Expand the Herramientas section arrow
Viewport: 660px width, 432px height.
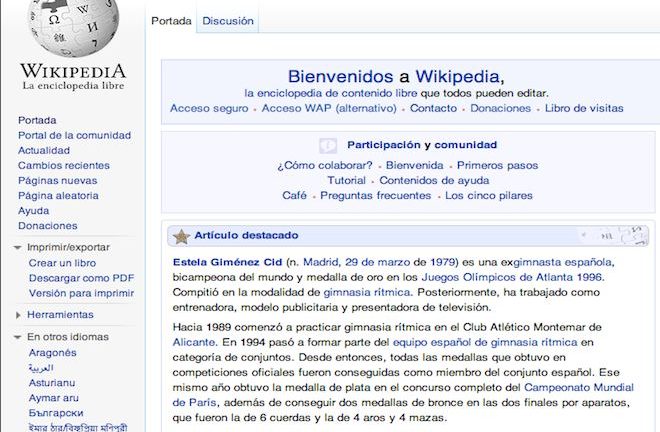point(18,315)
